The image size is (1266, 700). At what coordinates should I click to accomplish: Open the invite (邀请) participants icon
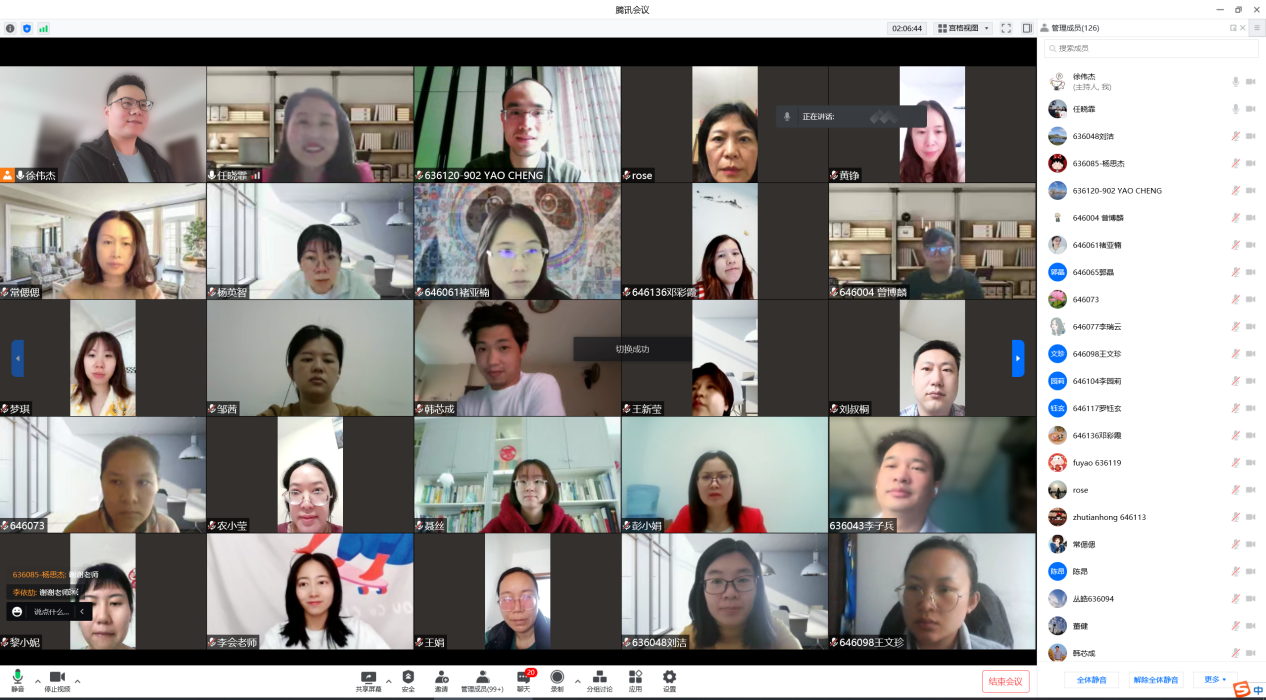tap(441, 680)
